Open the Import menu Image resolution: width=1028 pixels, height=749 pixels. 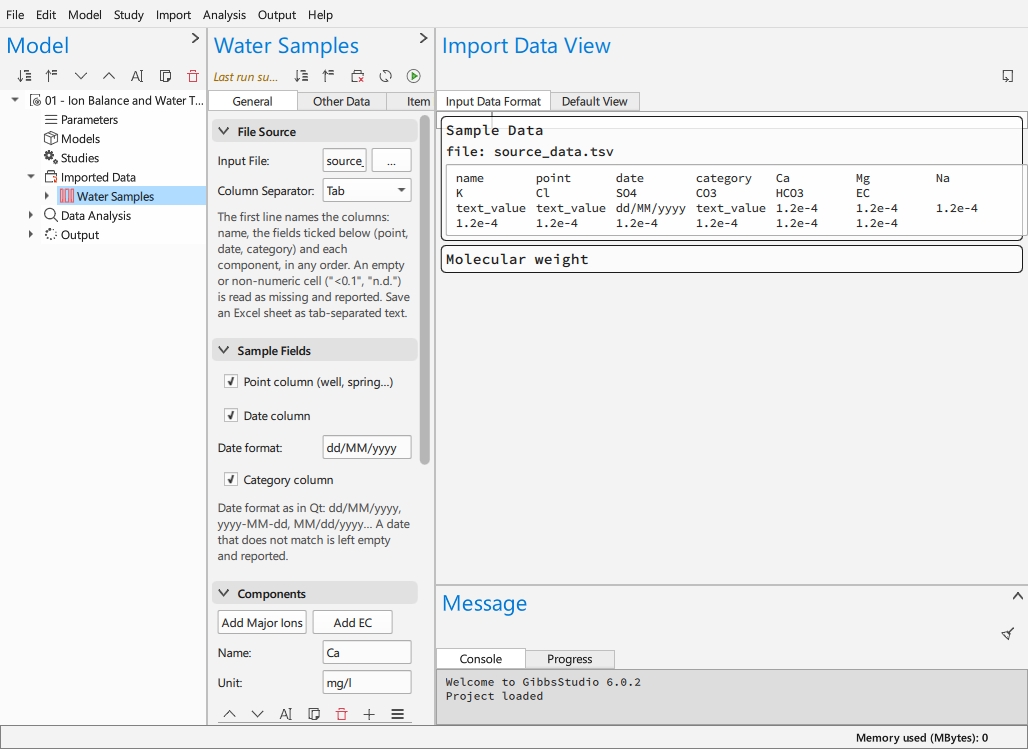click(x=173, y=14)
